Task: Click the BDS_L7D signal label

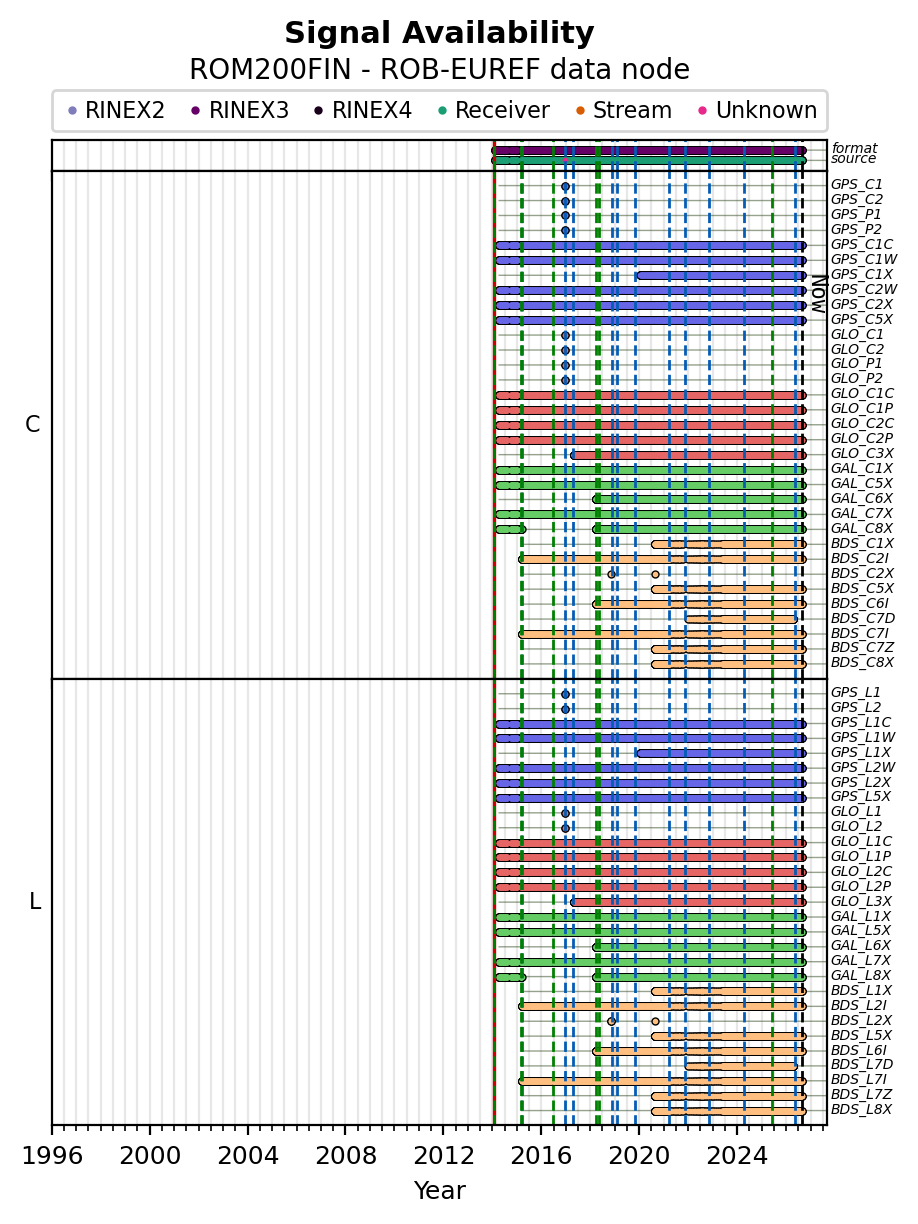Action: (x=861, y=1065)
